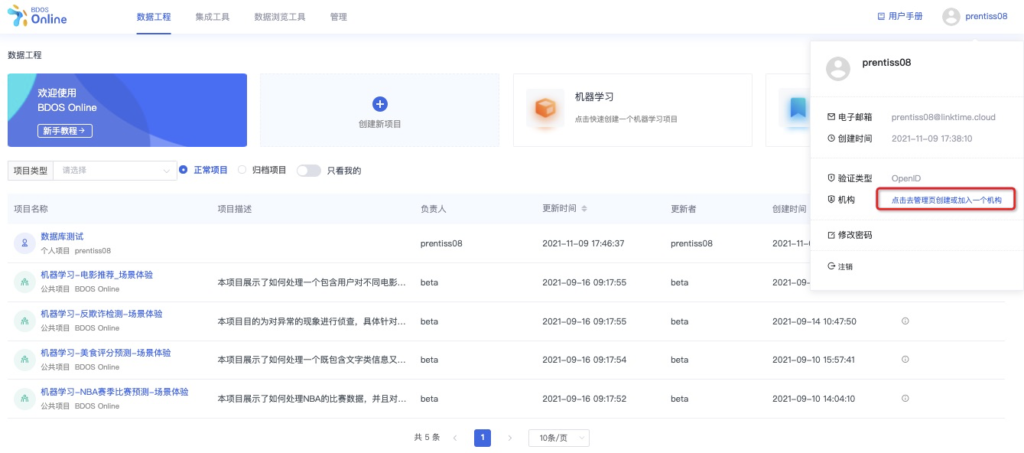Click the 新手教程 button
The image size is (1024, 453).
[x=65, y=131]
